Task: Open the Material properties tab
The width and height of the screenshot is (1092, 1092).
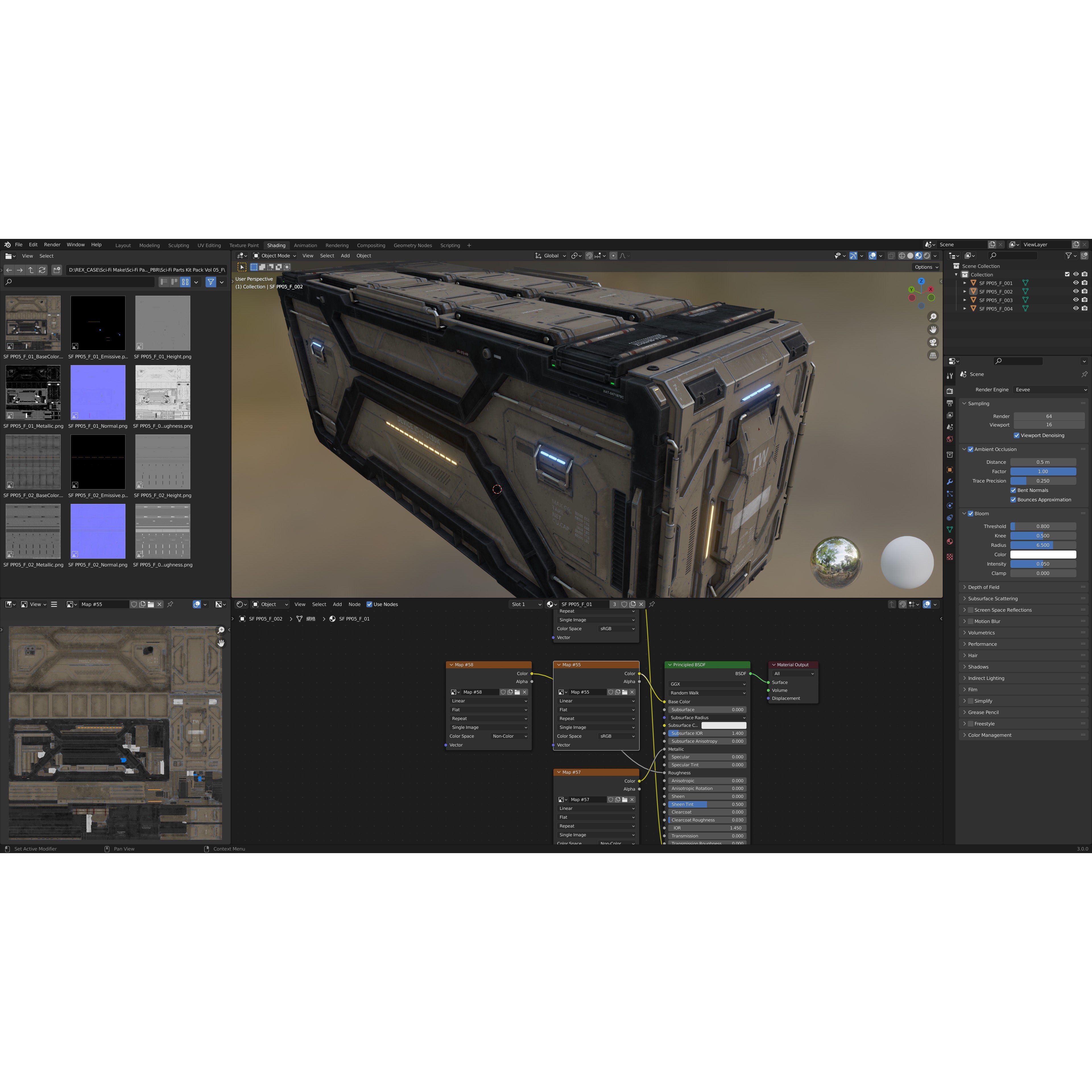Action: click(950, 541)
